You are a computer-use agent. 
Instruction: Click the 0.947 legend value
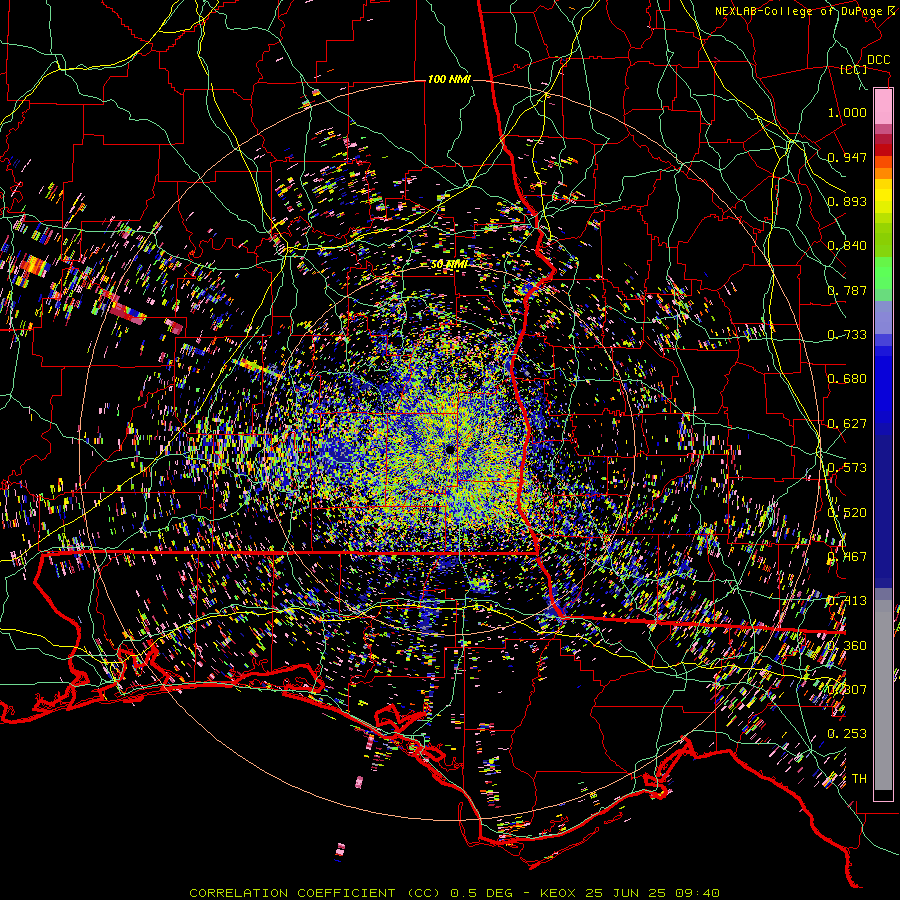pos(847,157)
